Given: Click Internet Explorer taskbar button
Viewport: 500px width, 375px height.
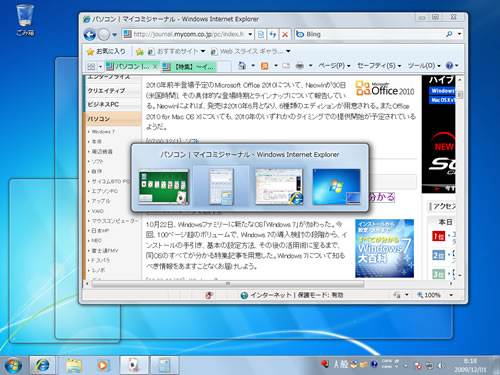Looking at the screenshot, I should coord(42,365).
